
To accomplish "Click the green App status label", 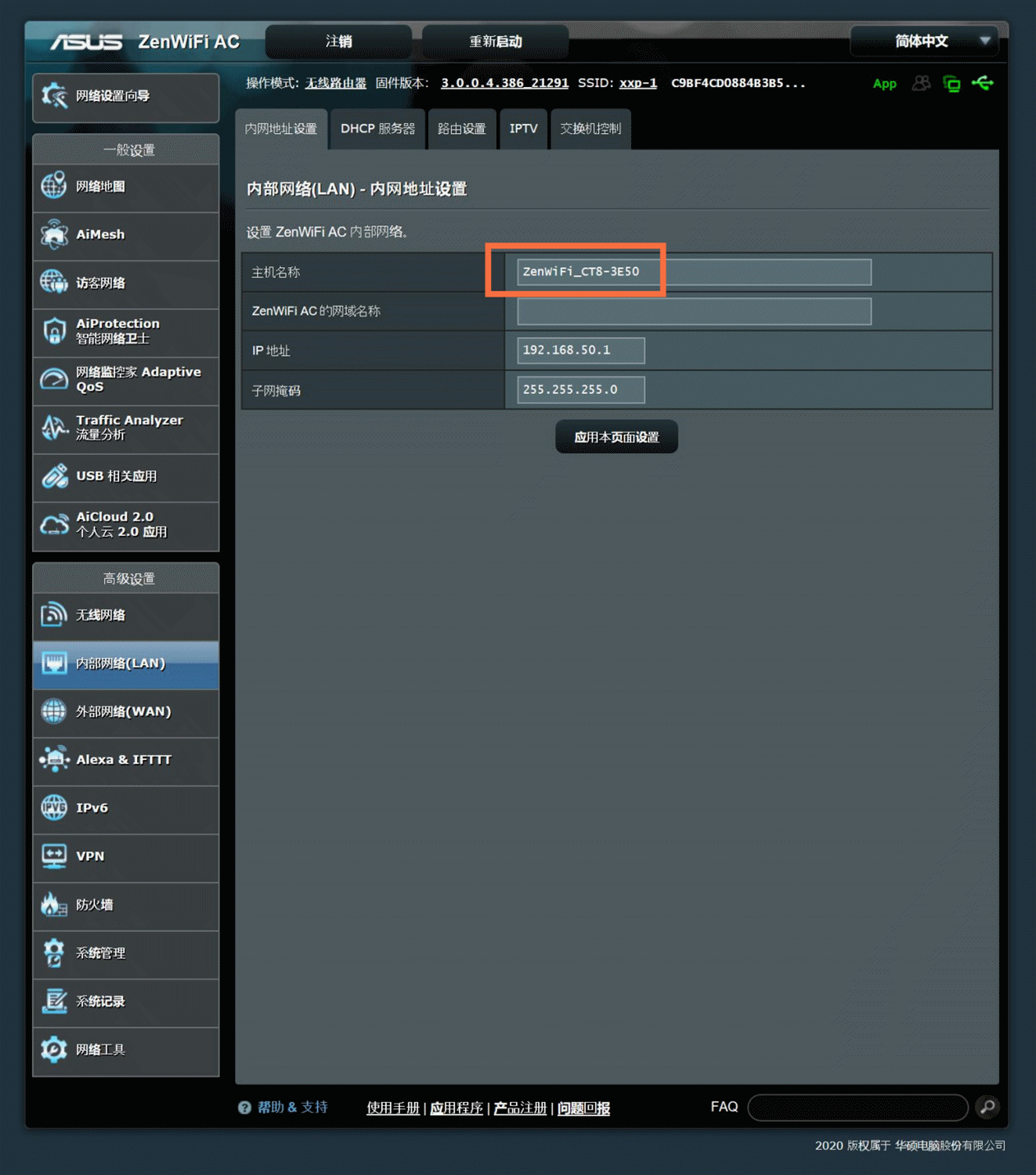I will click(884, 84).
